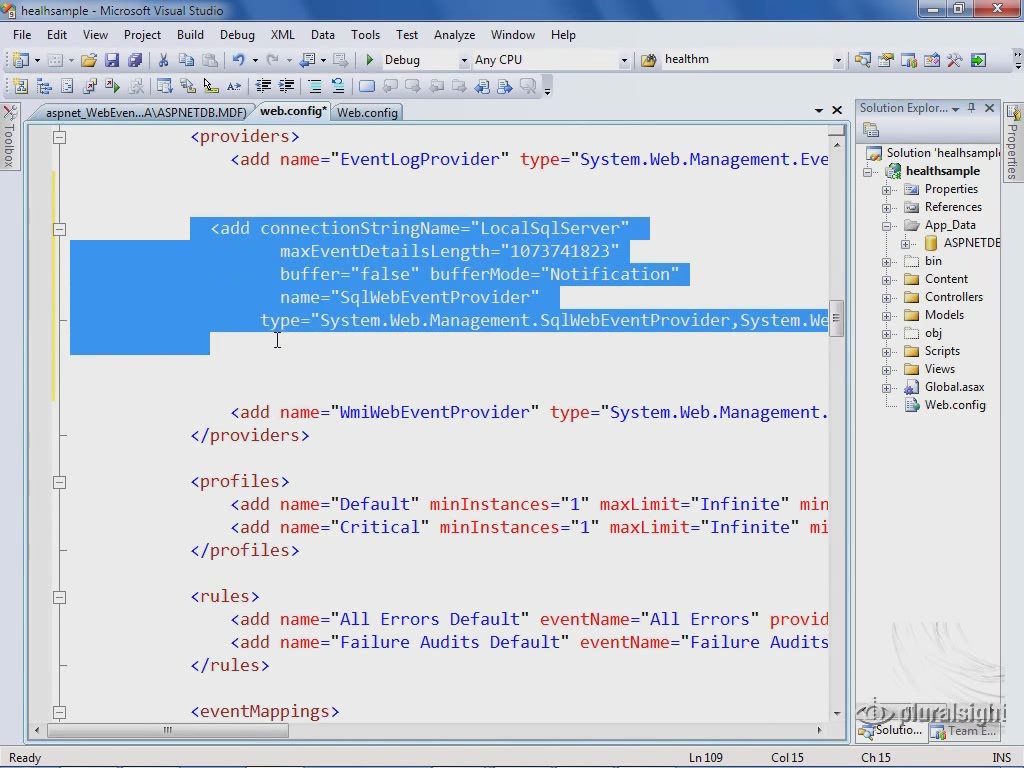Image resolution: width=1024 pixels, height=768 pixels.
Task: Expand the Controllers folder node
Action: (886, 298)
